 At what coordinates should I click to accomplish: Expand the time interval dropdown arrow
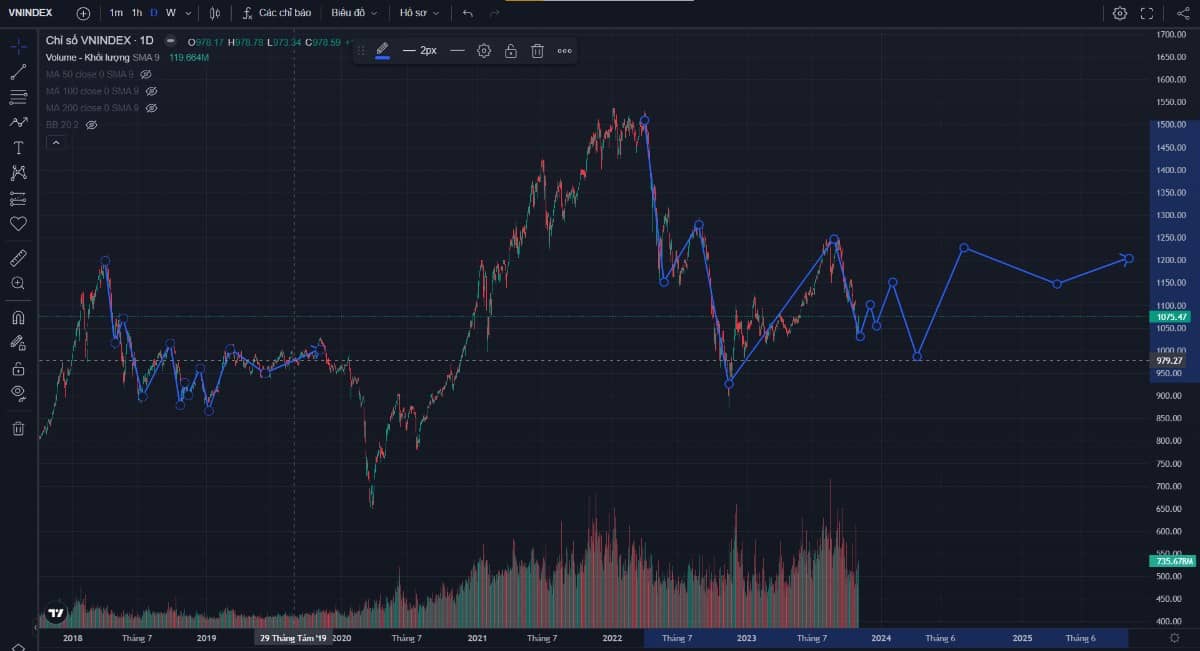(188, 13)
